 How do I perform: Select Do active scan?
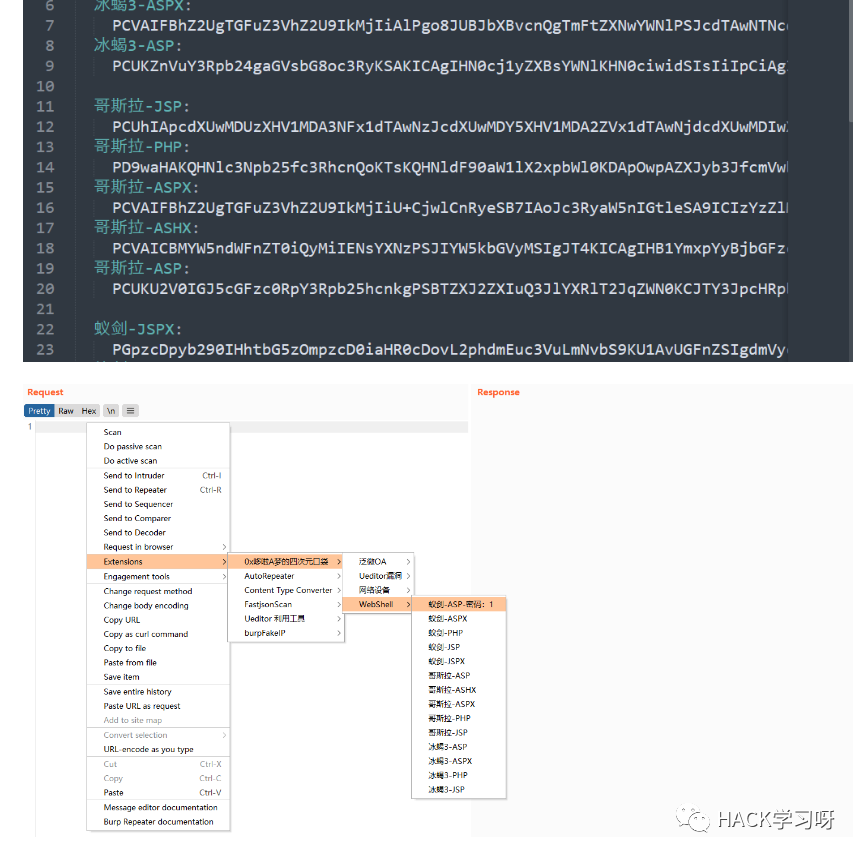158,461
